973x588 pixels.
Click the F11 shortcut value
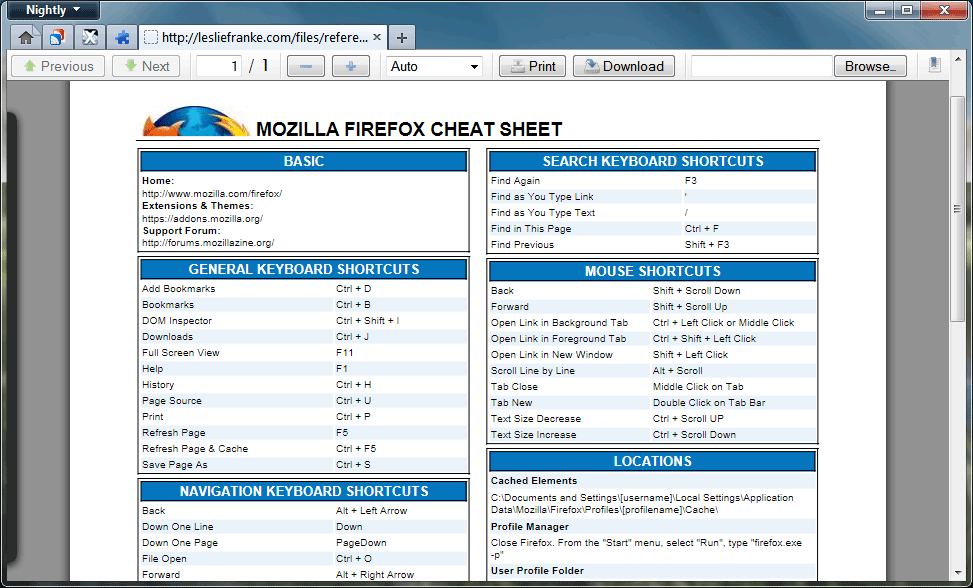[344, 352]
